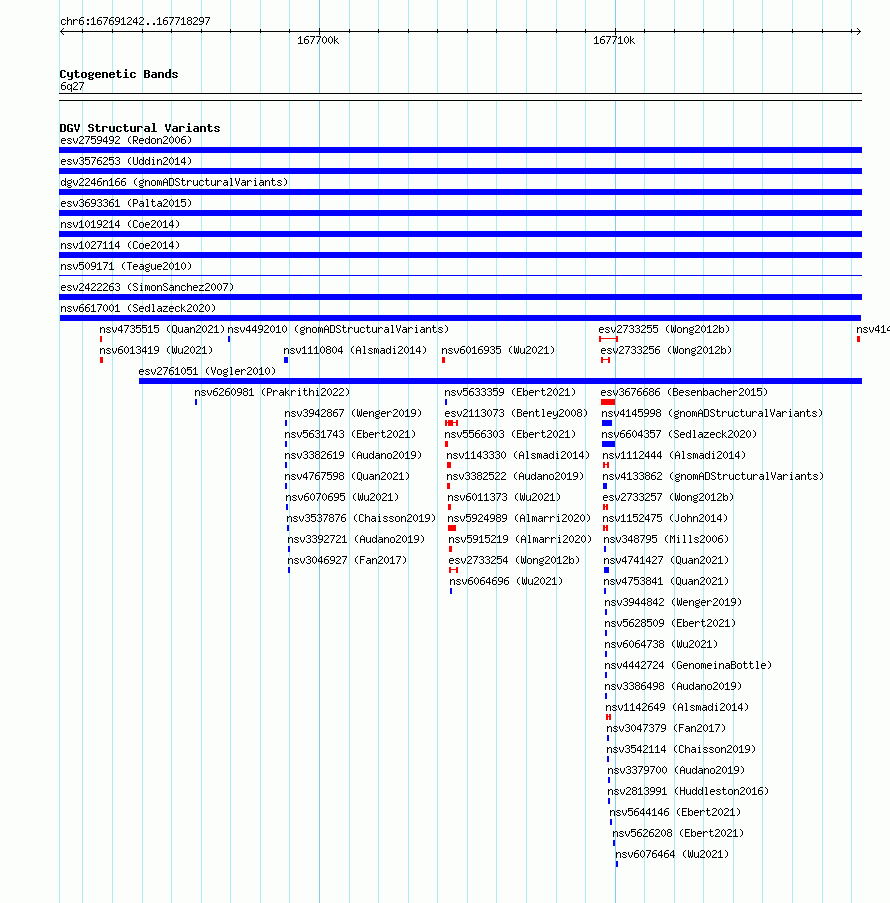
Task: Open nsv4741427 (Quan2021) label
Action: [666, 561]
